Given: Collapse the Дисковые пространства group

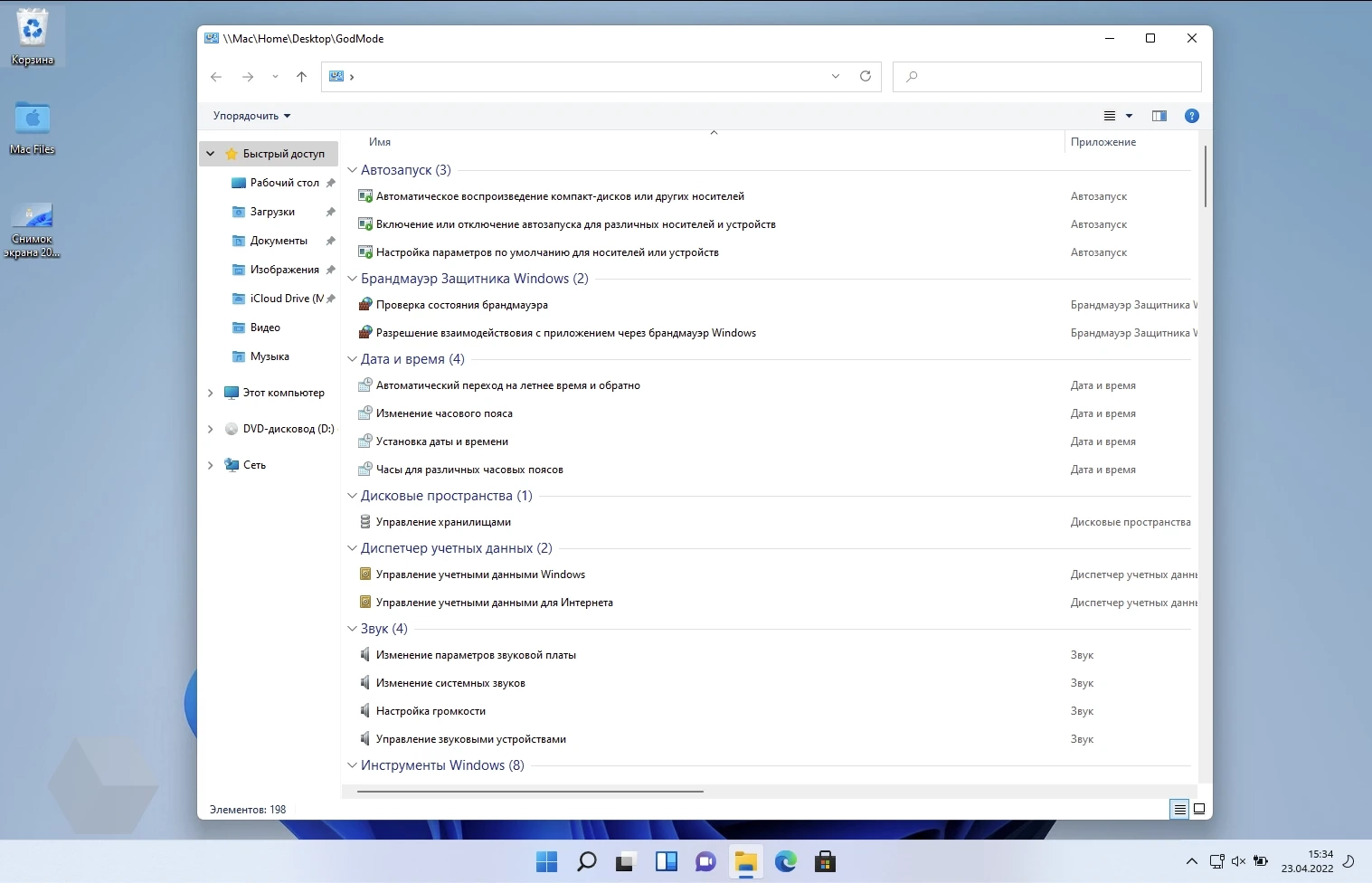Looking at the screenshot, I should tap(353, 496).
